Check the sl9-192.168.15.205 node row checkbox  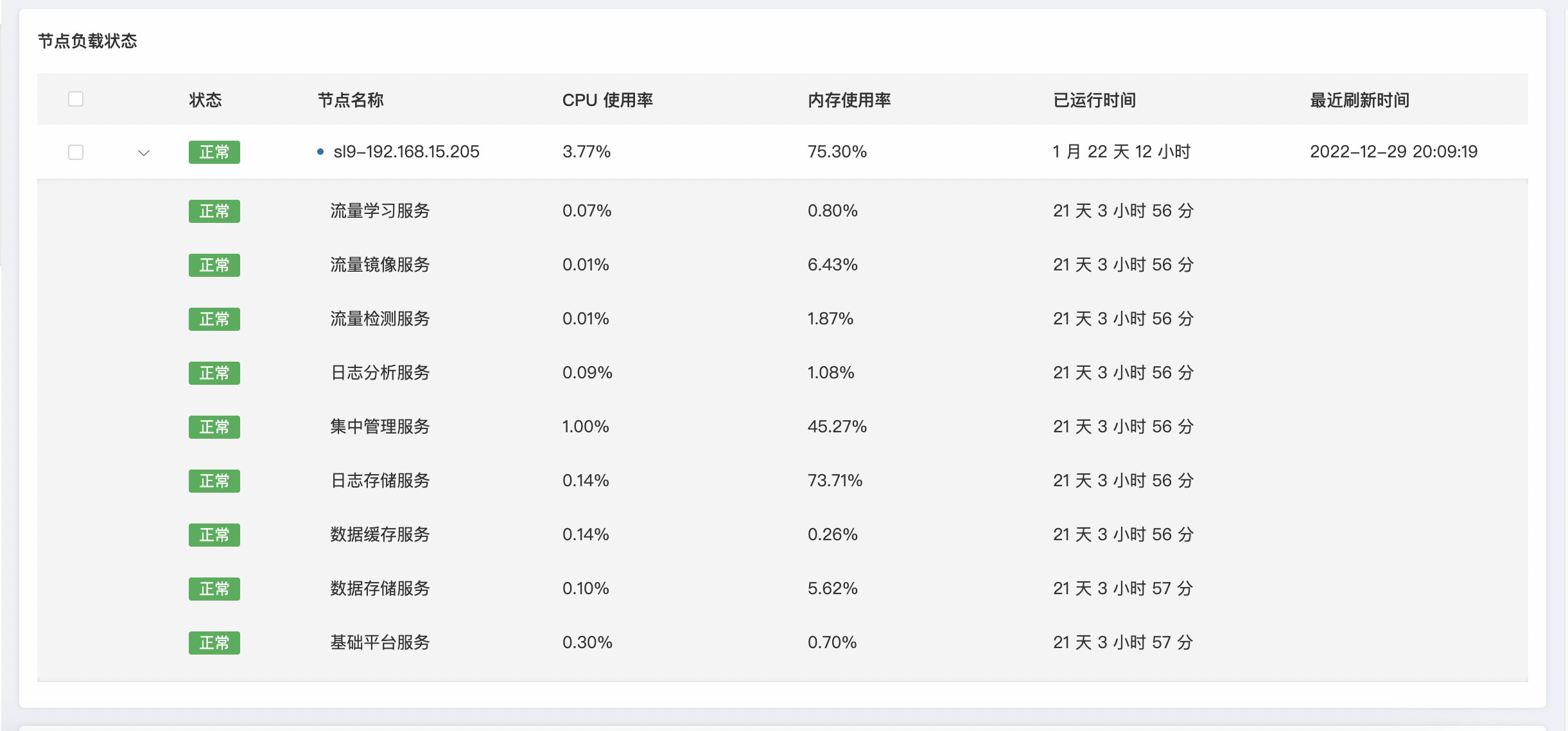coord(76,152)
